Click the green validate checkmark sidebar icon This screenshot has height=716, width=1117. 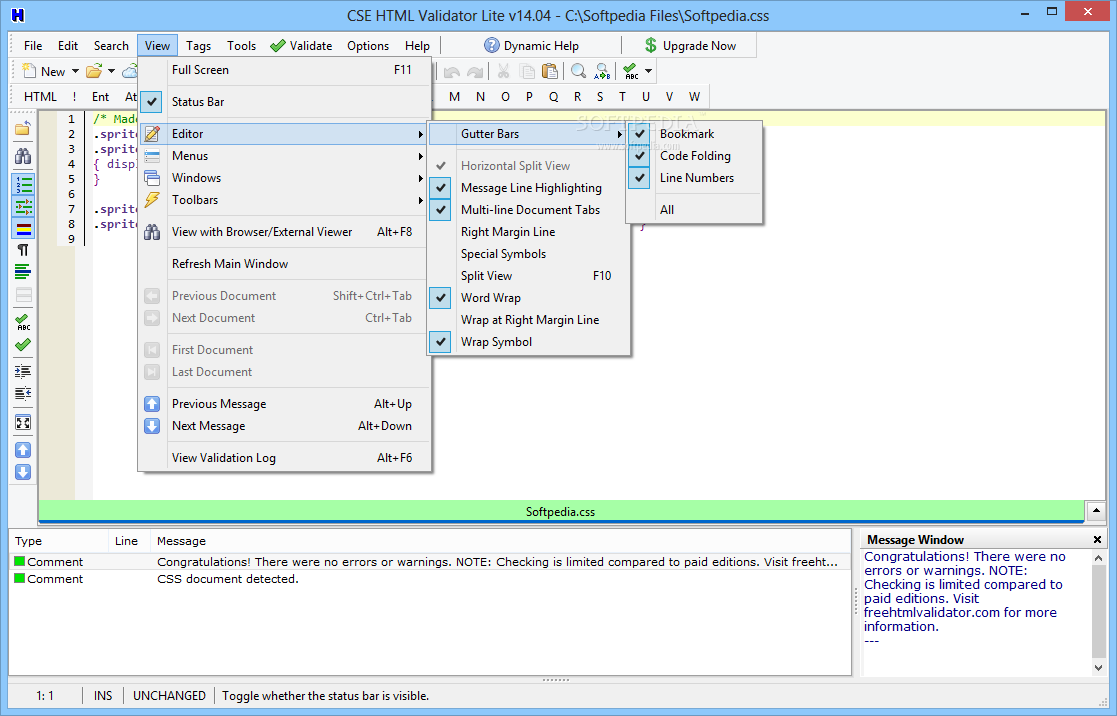click(x=23, y=346)
